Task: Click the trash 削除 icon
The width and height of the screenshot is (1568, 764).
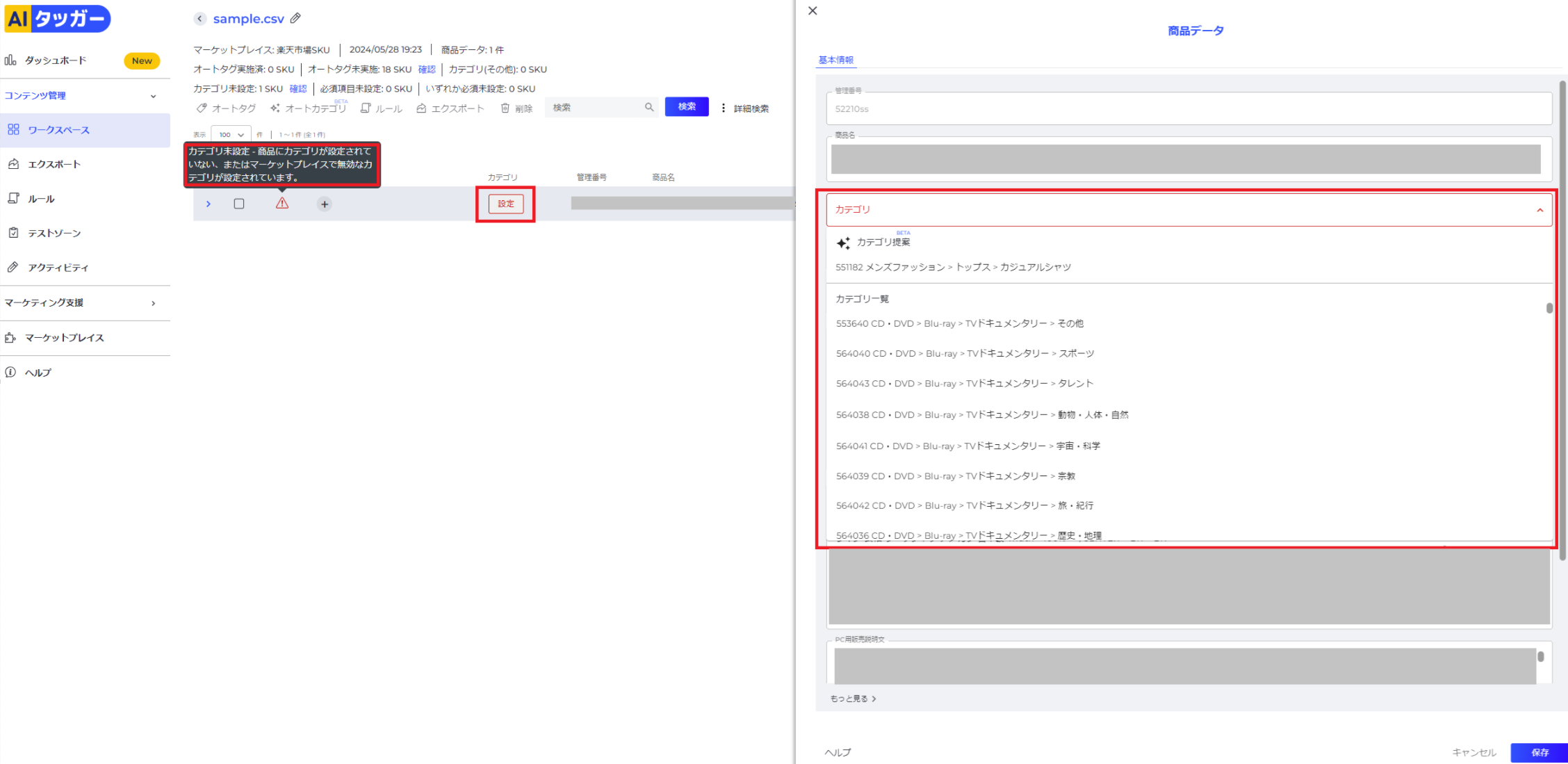Action: [505, 108]
